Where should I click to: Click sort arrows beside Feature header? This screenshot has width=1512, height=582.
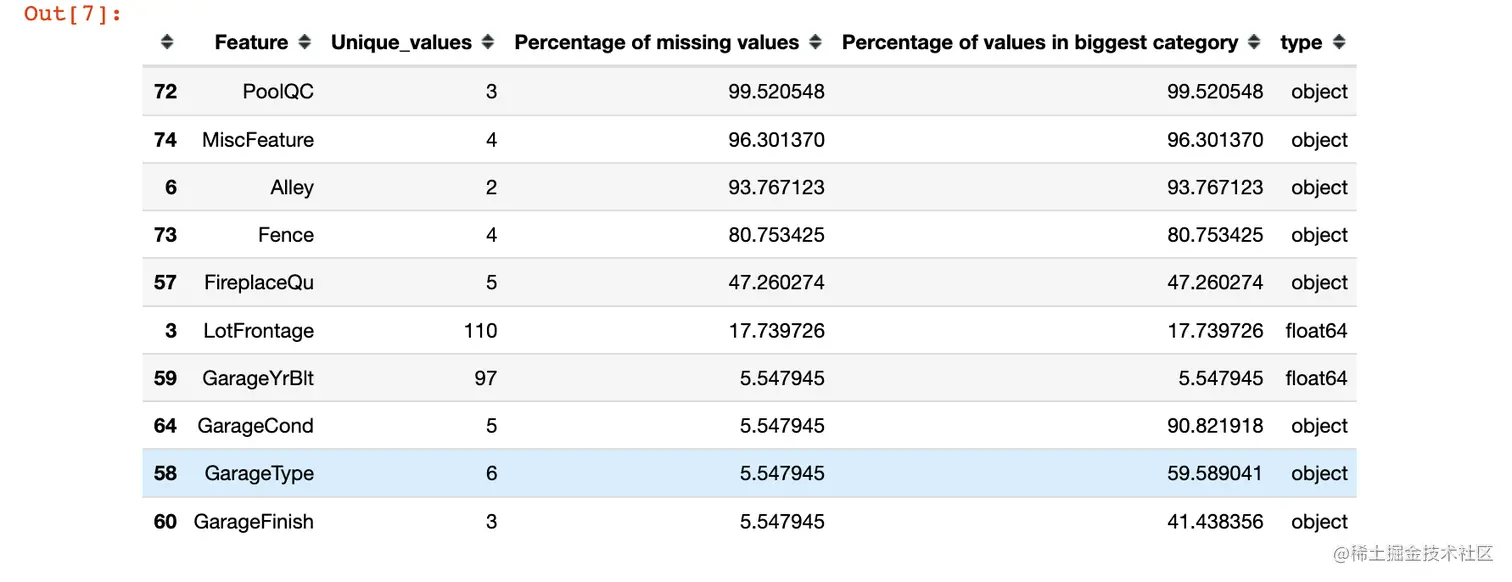pyautogui.click(x=304, y=42)
